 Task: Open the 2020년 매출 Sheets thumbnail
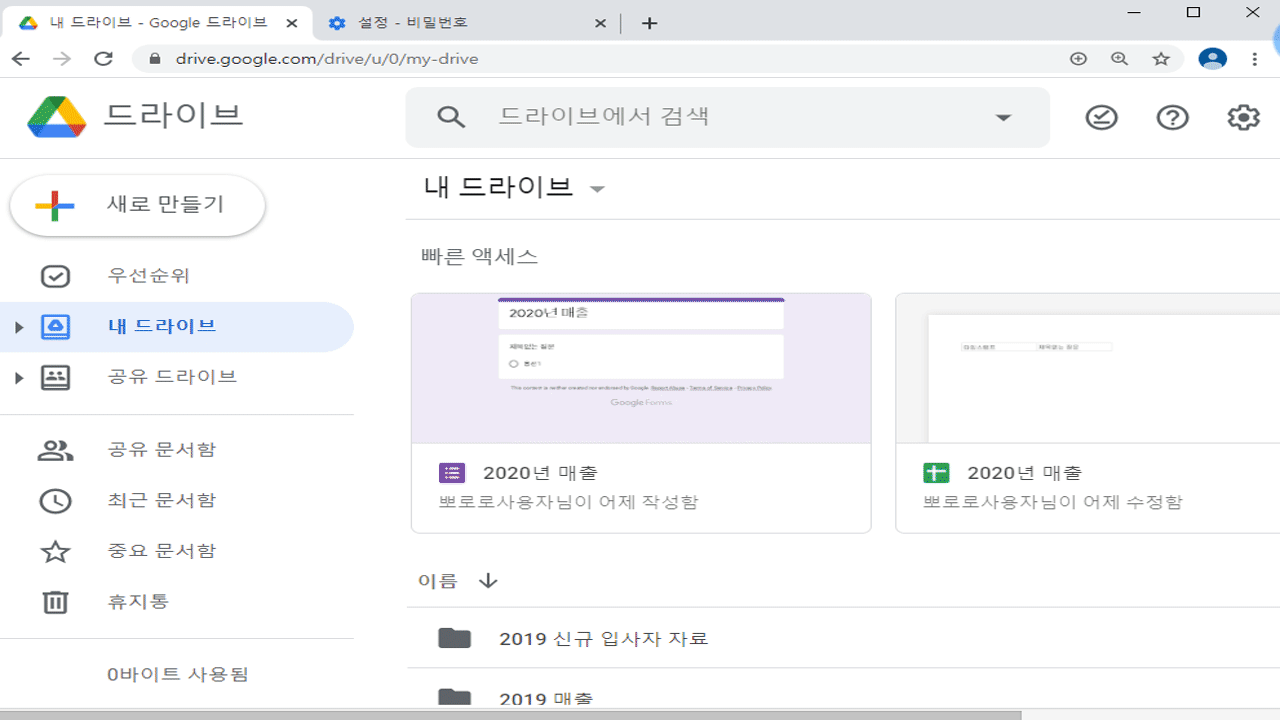pyautogui.click(x=1088, y=368)
